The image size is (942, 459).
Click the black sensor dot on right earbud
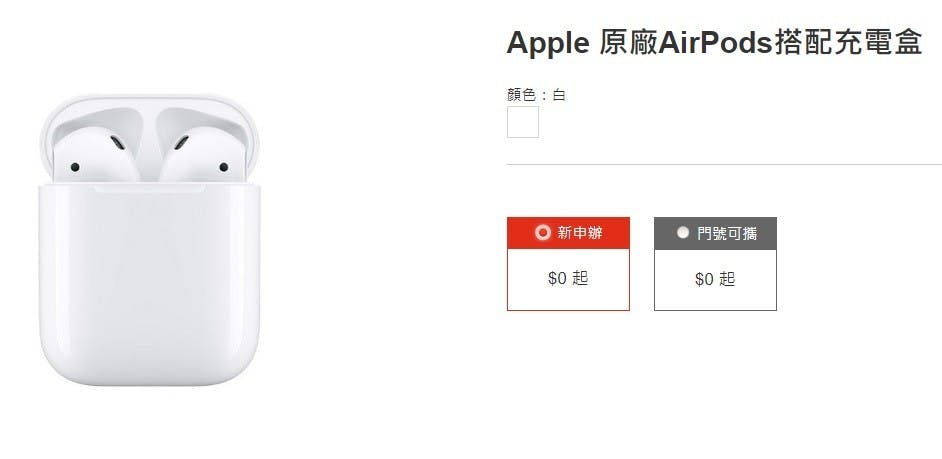tap(223, 167)
